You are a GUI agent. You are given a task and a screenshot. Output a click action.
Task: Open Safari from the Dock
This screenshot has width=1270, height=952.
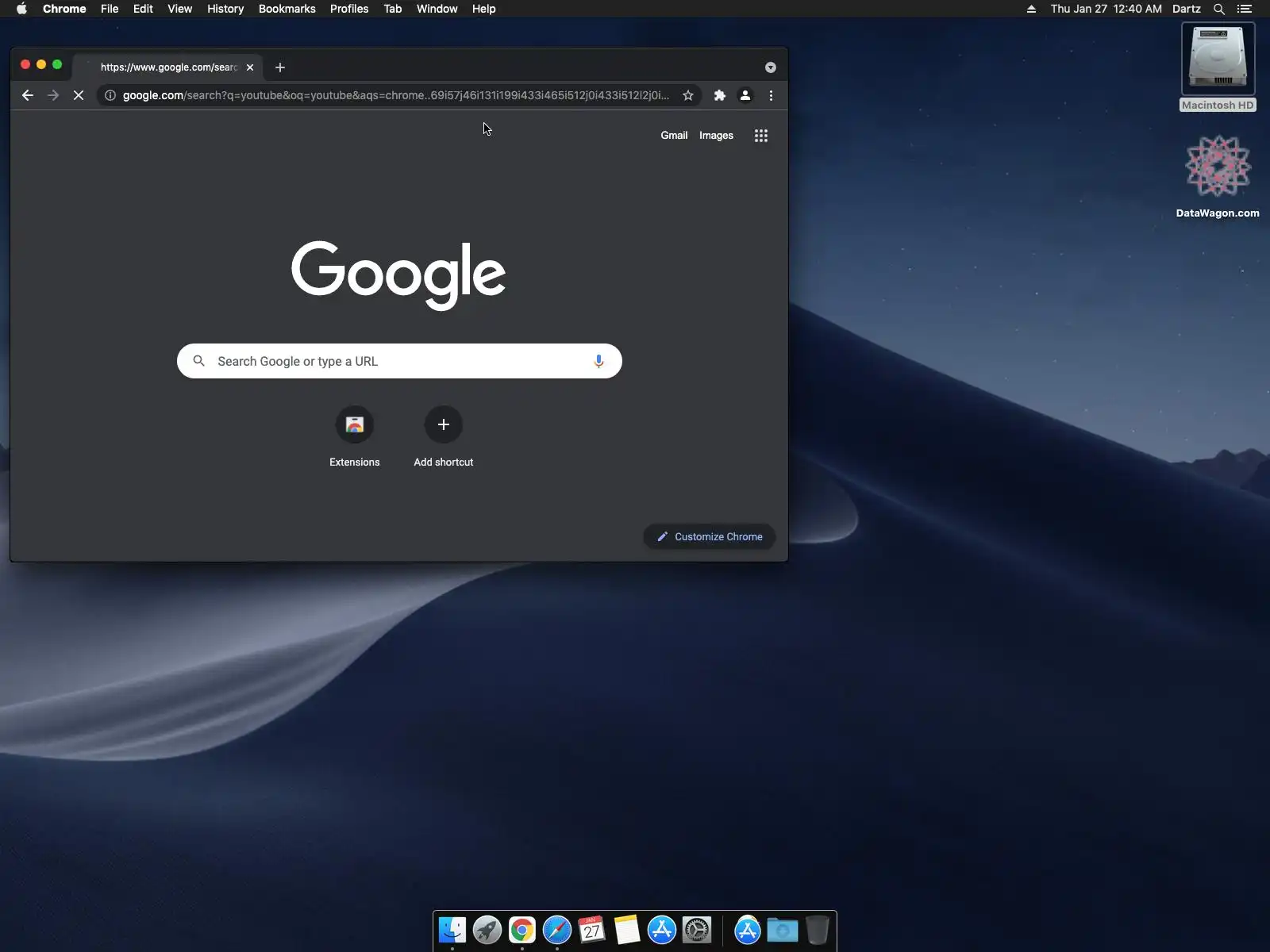coord(557,930)
